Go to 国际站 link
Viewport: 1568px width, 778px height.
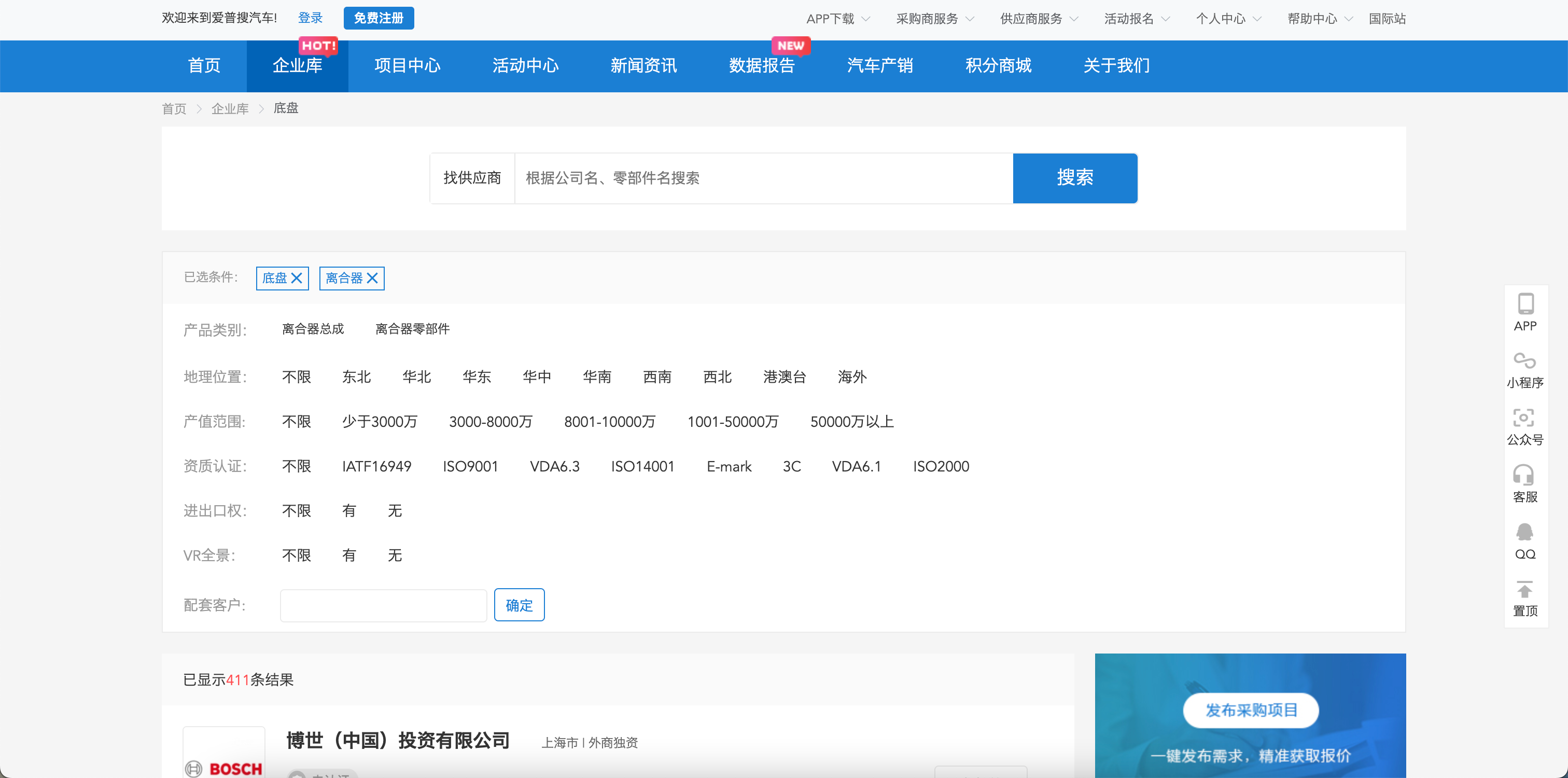coord(1387,19)
